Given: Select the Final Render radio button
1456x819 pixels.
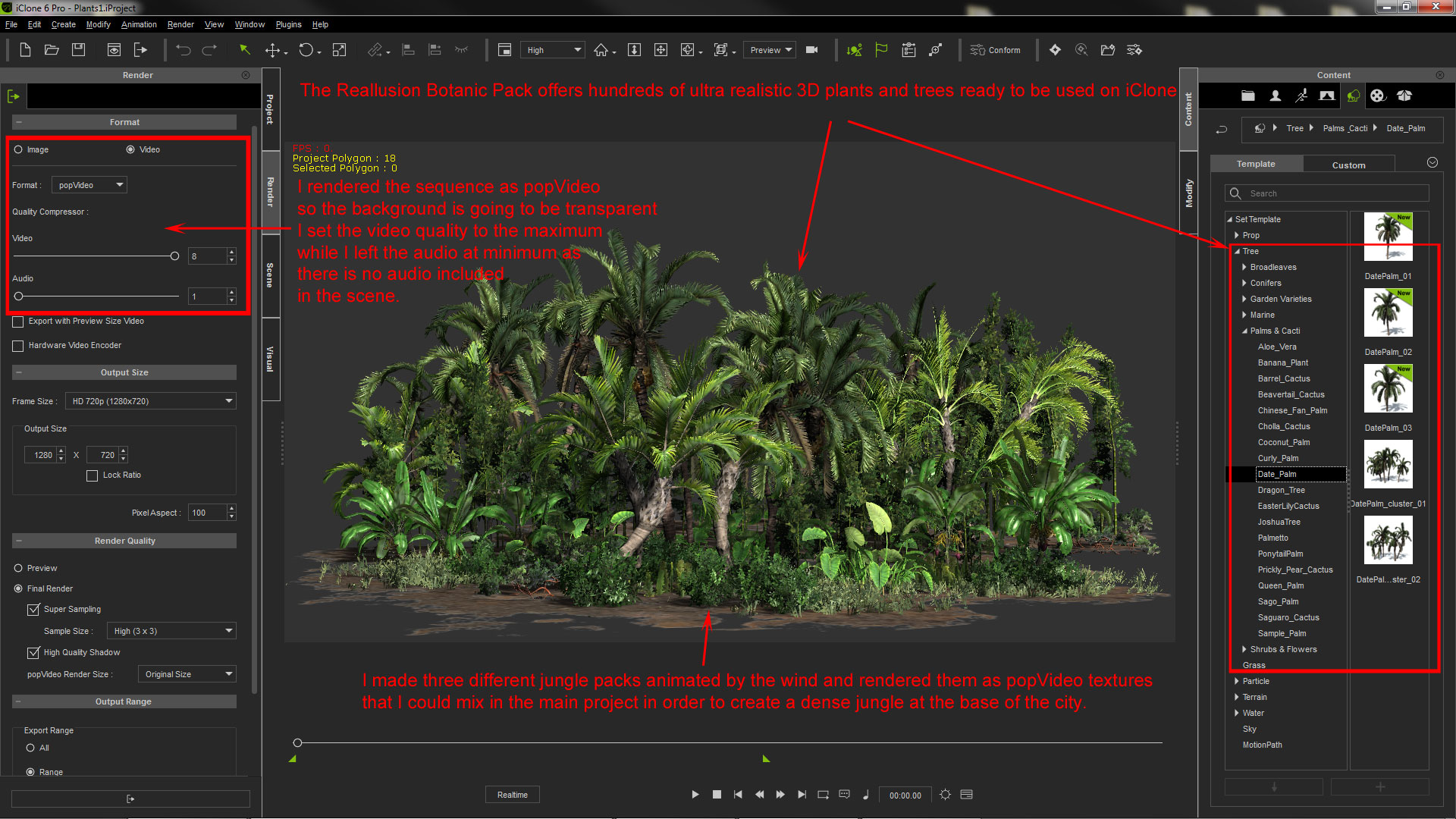Looking at the screenshot, I should pyautogui.click(x=18, y=588).
